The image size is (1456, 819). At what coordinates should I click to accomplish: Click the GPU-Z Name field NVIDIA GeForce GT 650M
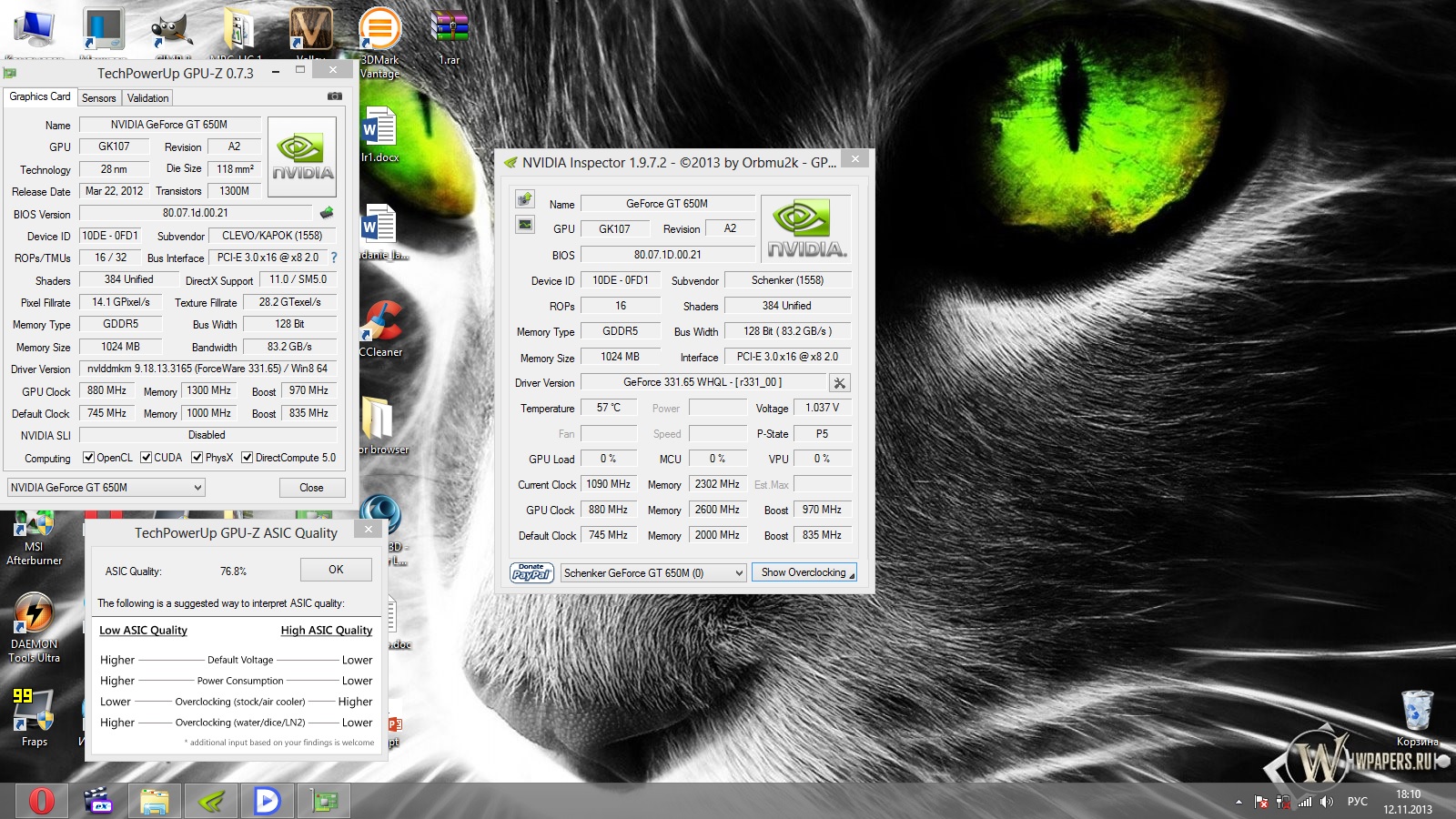(169, 125)
